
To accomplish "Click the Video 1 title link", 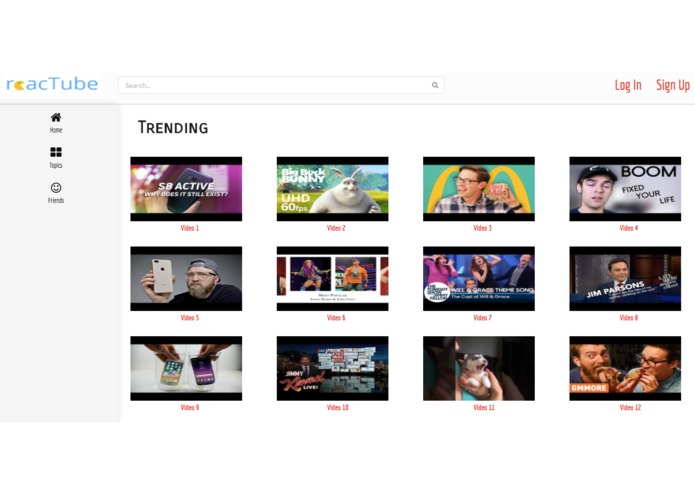I will pos(190,228).
